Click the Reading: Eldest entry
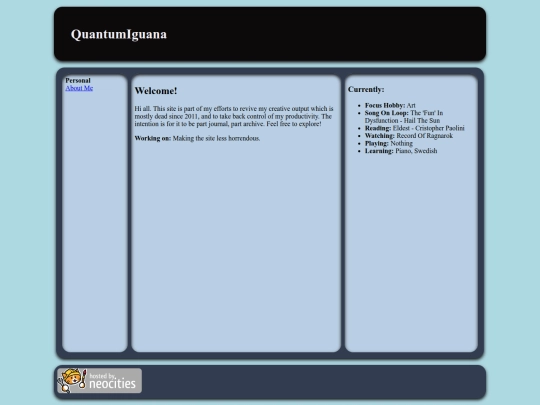 [415, 128]
